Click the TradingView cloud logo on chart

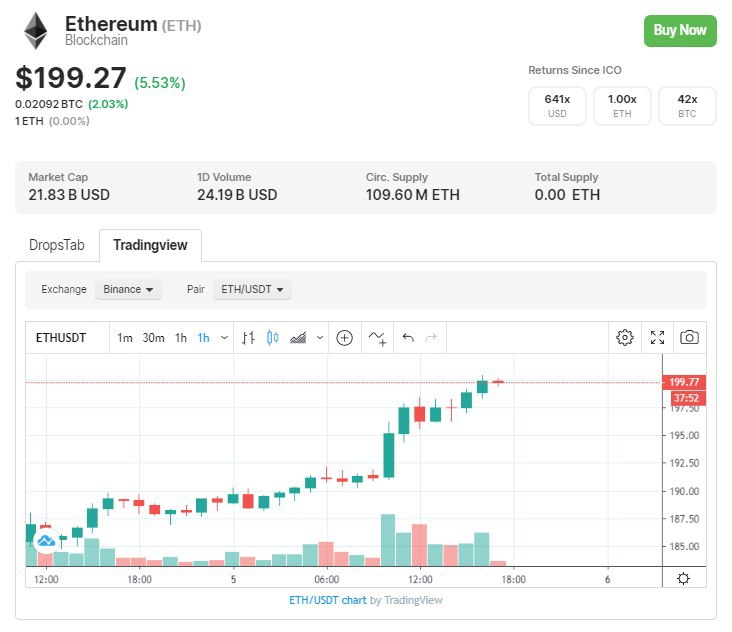click(46, 541)
